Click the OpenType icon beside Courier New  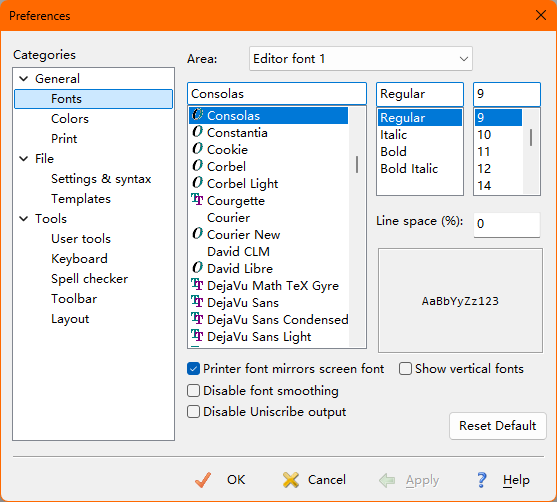(198, 234)
